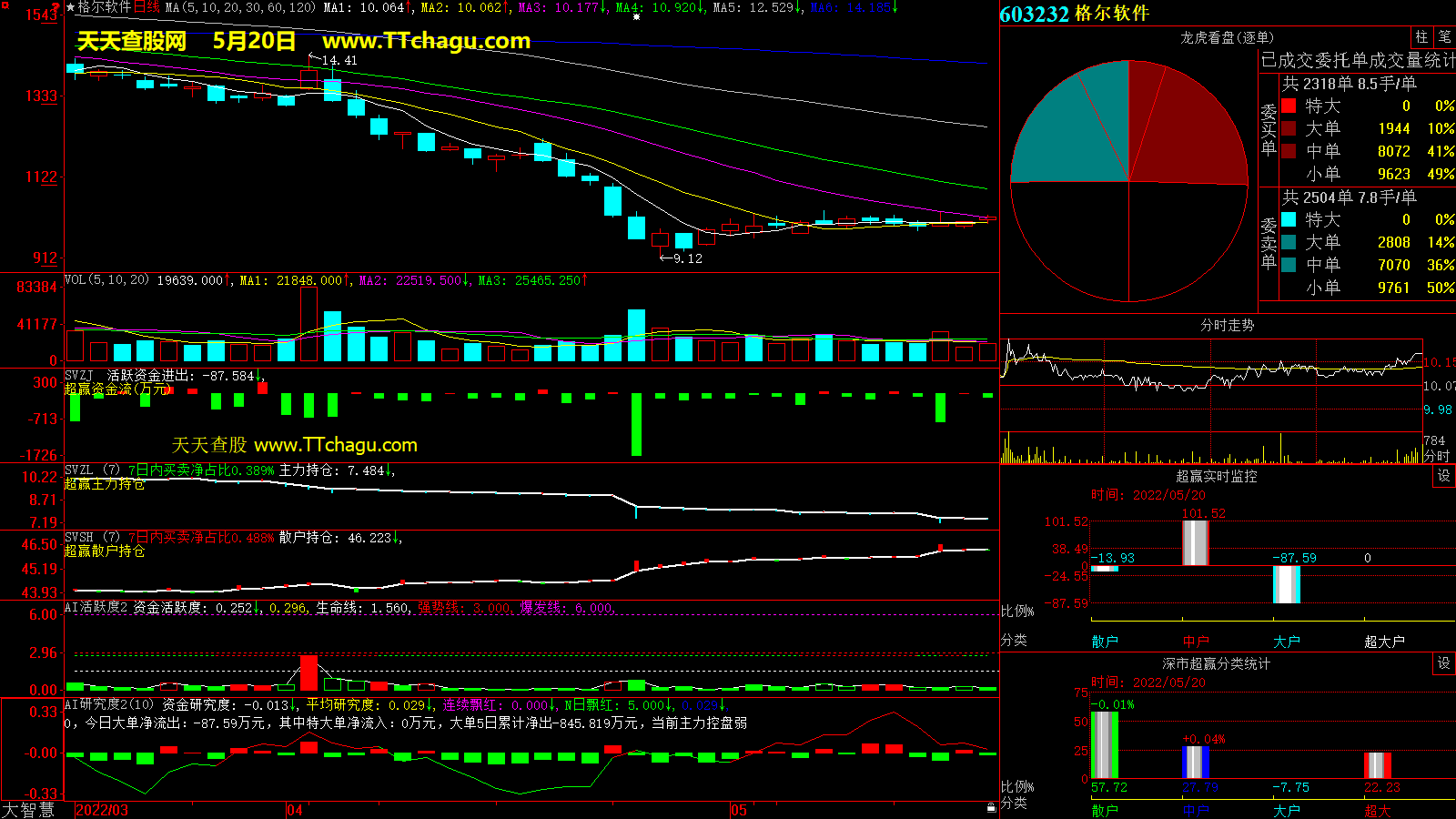Select 超大户 category in 超赢实时监控
The width and height of the screenshot is (1456, 819).
coord(1384,642)
